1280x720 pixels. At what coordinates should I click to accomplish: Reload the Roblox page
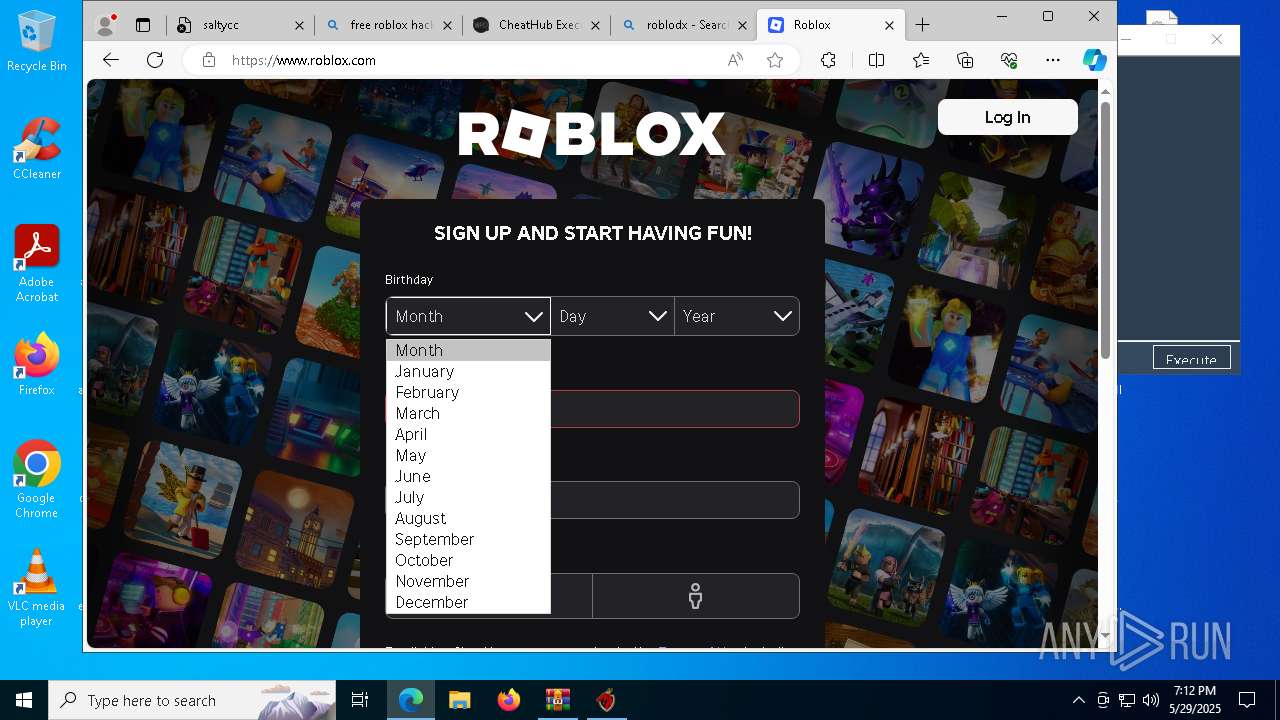tap(155, 60)
